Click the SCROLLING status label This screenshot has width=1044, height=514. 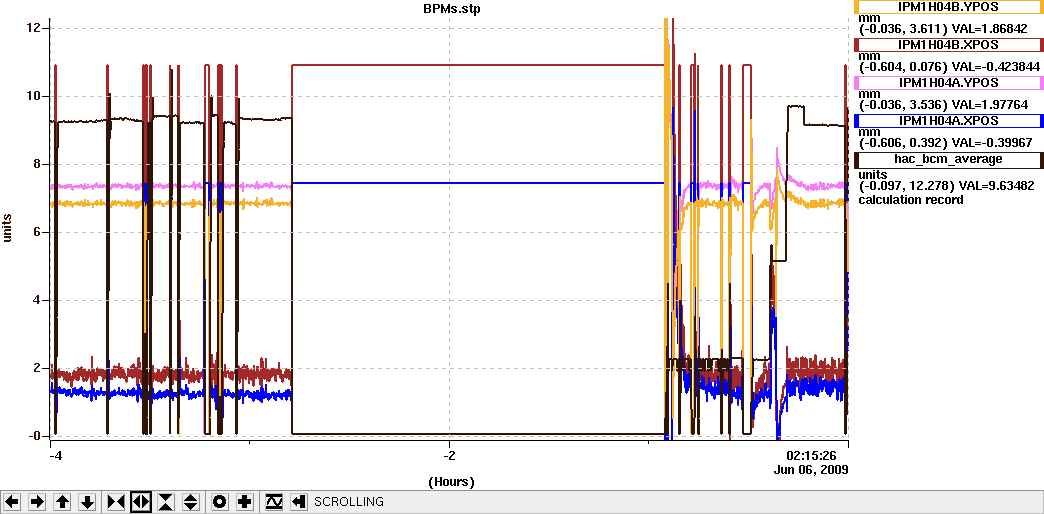click(349, 501)
